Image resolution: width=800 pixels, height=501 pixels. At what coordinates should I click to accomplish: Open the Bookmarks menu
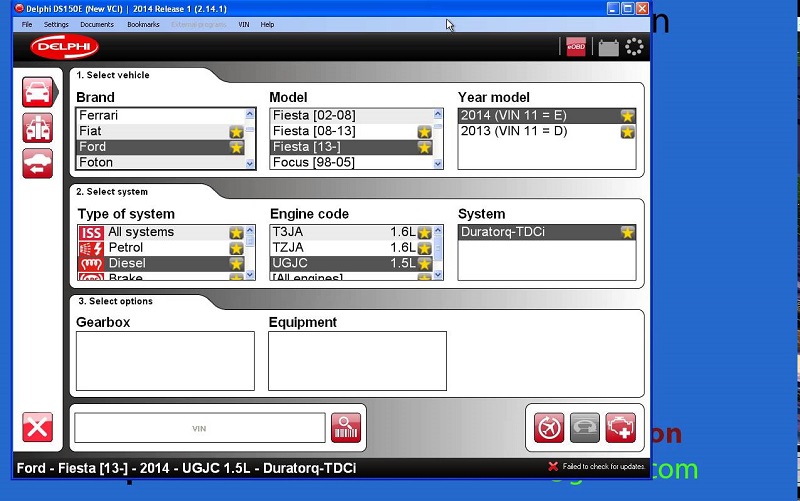coord(143,24)
